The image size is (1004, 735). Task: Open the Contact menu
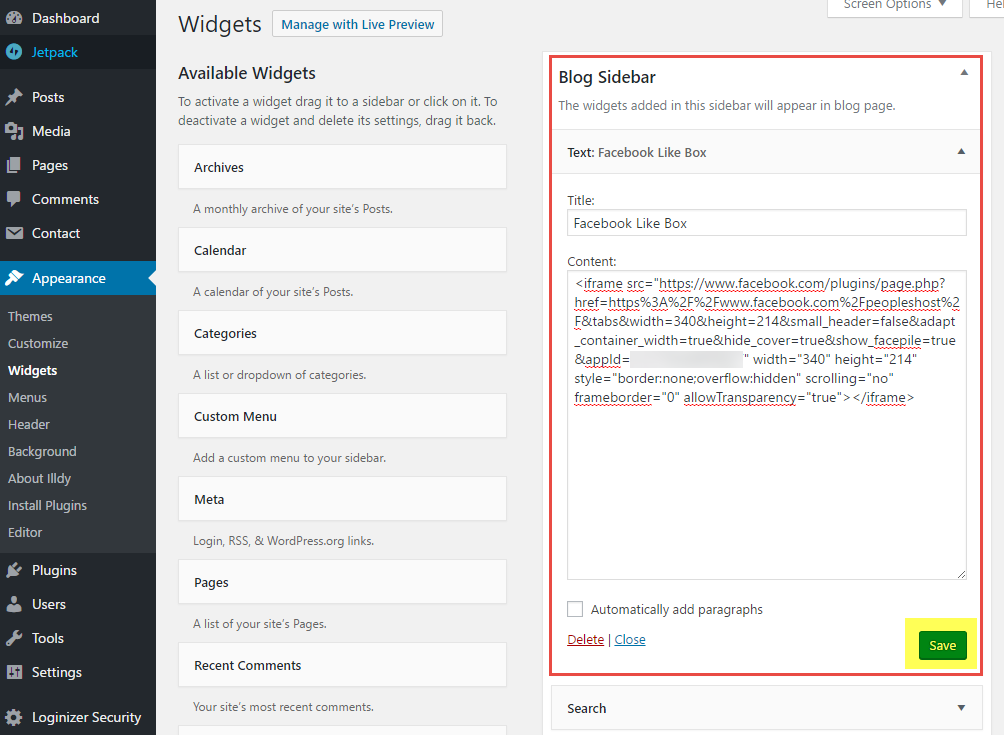tap(78, 233)
